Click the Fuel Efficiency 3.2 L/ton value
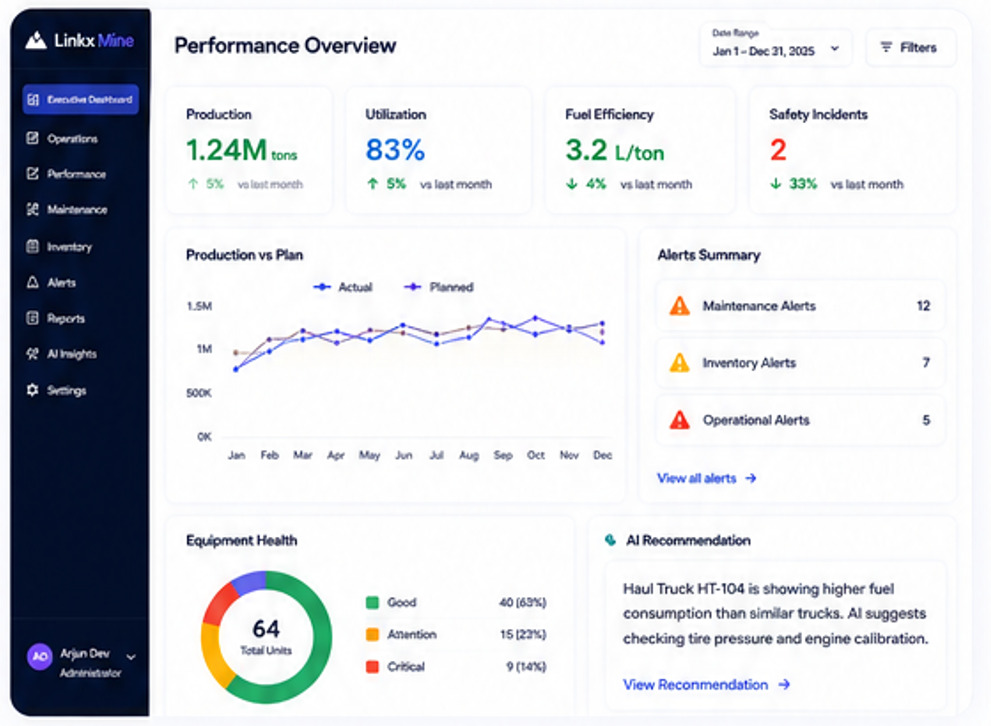991x726 pixels. click(x=614, y=150)
